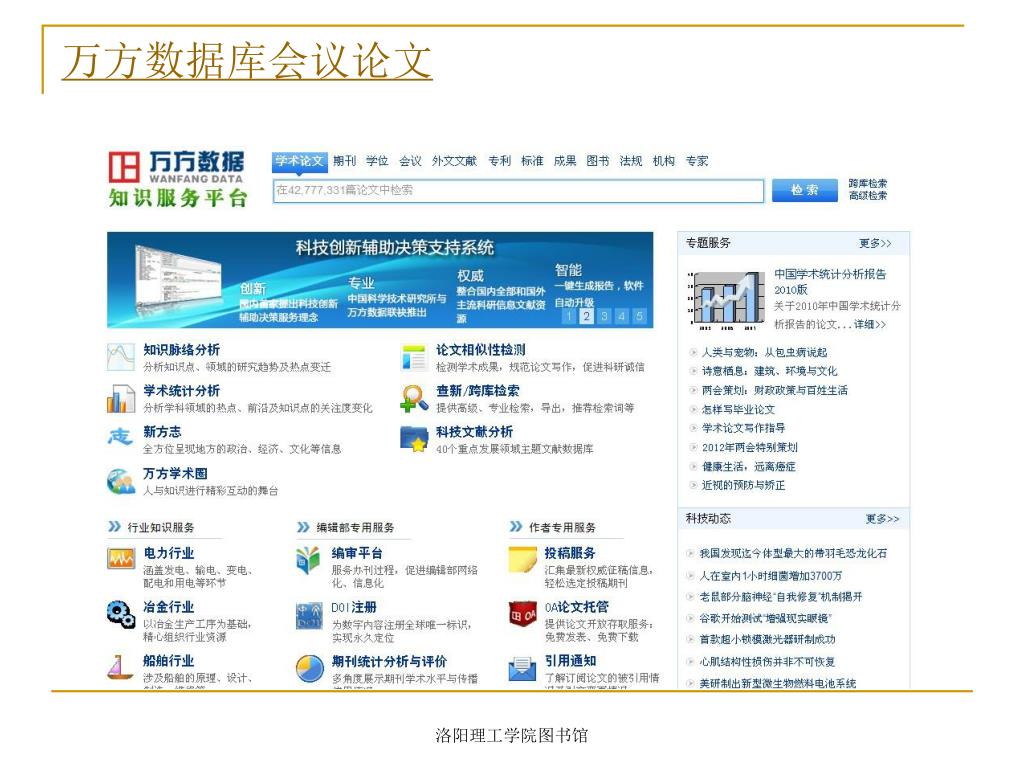The width and height of the screenshot is (1024, 768).
Task: Click the 查新/跨库检索 magnifier icon
Action: click(413, 398)
